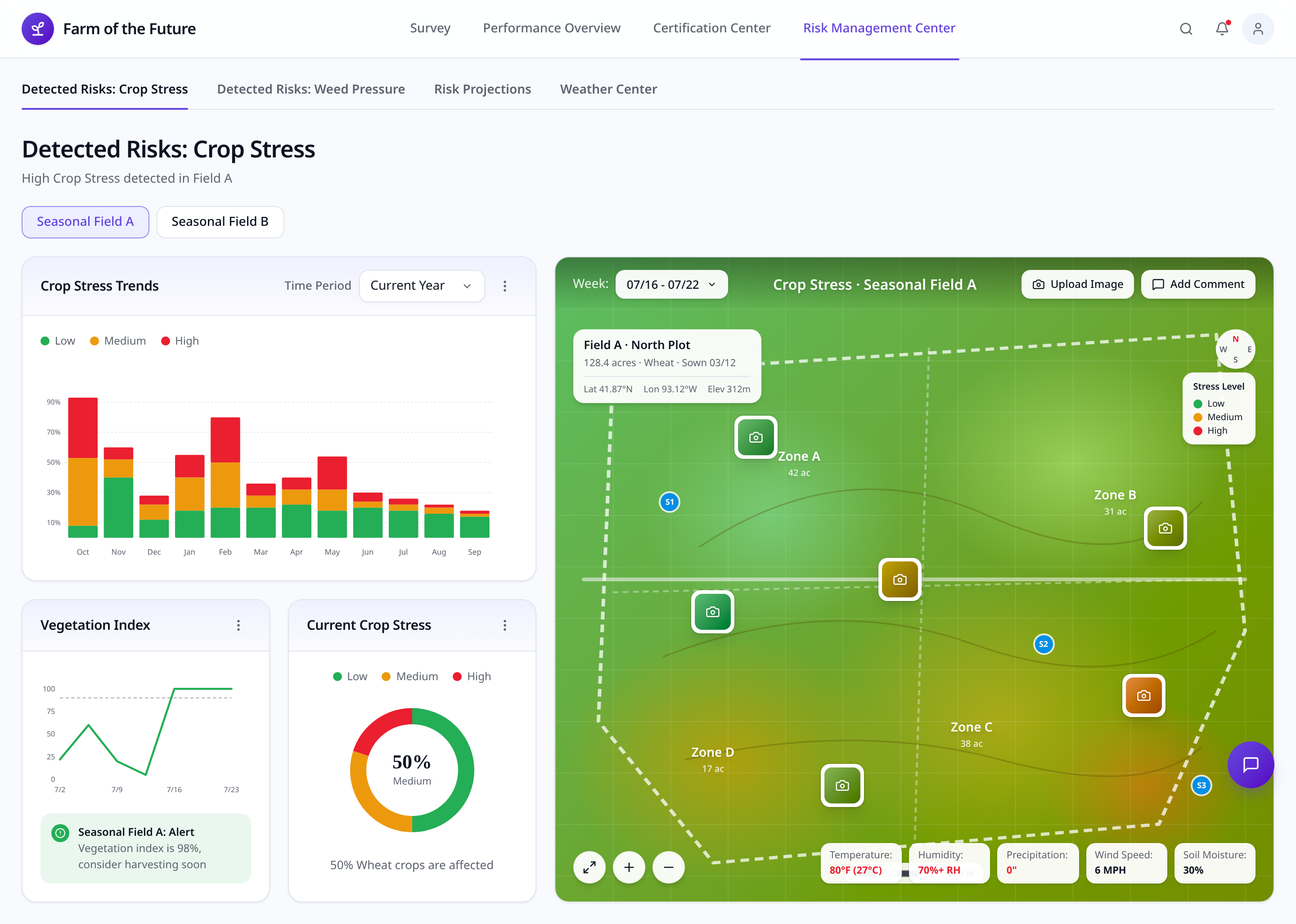Click the Field A · North Plot info card

(x=667, y=367)
